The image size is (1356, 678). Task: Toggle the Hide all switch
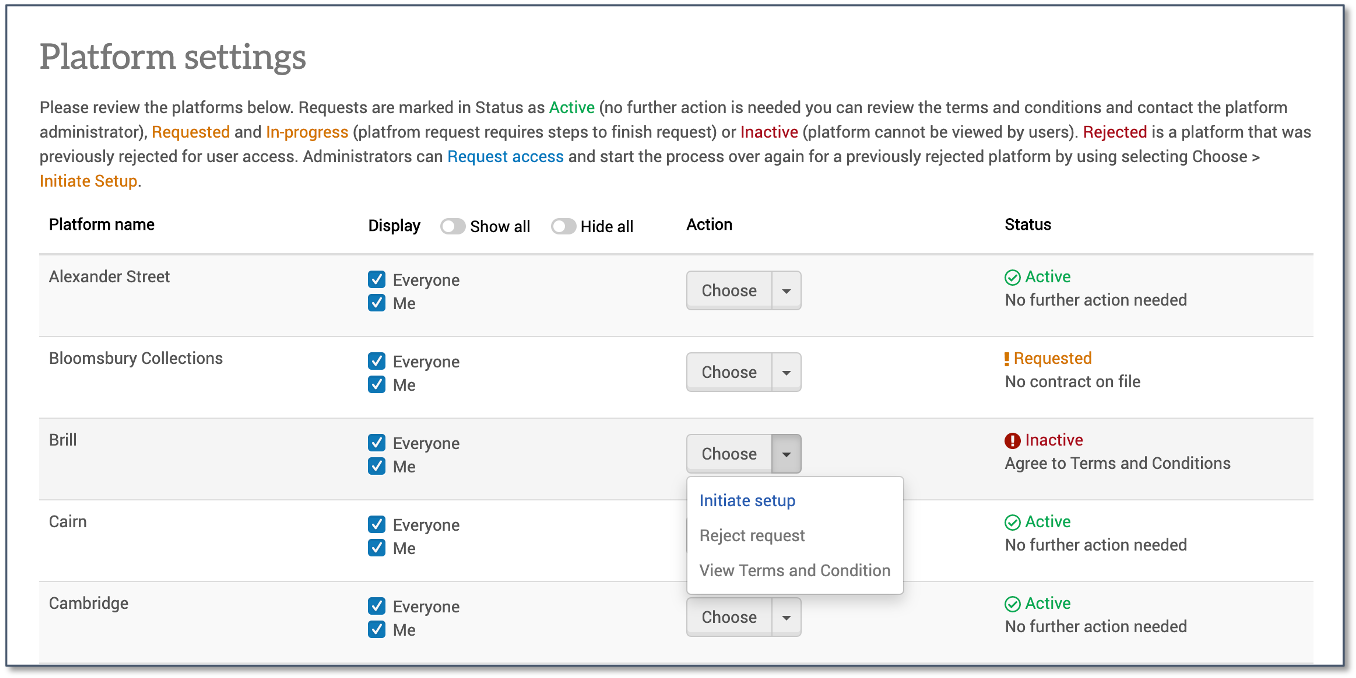563,226
